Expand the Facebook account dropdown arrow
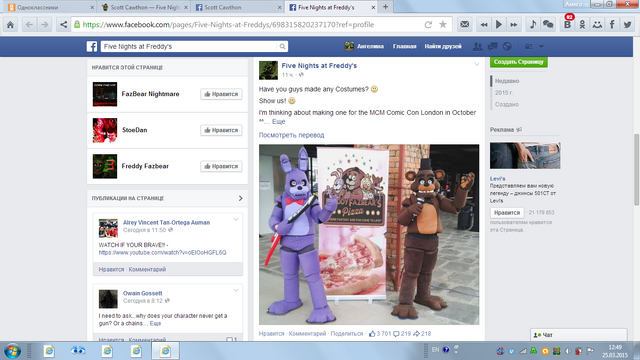The height and width of the screenshot is (360, 640). click(x=541, y=47)
